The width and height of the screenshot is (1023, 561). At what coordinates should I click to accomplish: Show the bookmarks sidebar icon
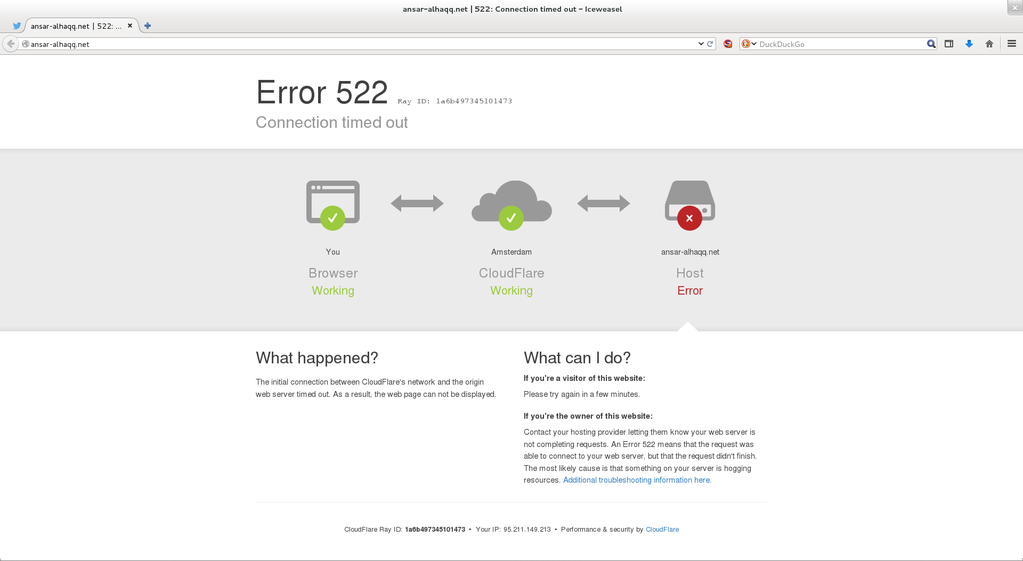(x=949, y=44)
